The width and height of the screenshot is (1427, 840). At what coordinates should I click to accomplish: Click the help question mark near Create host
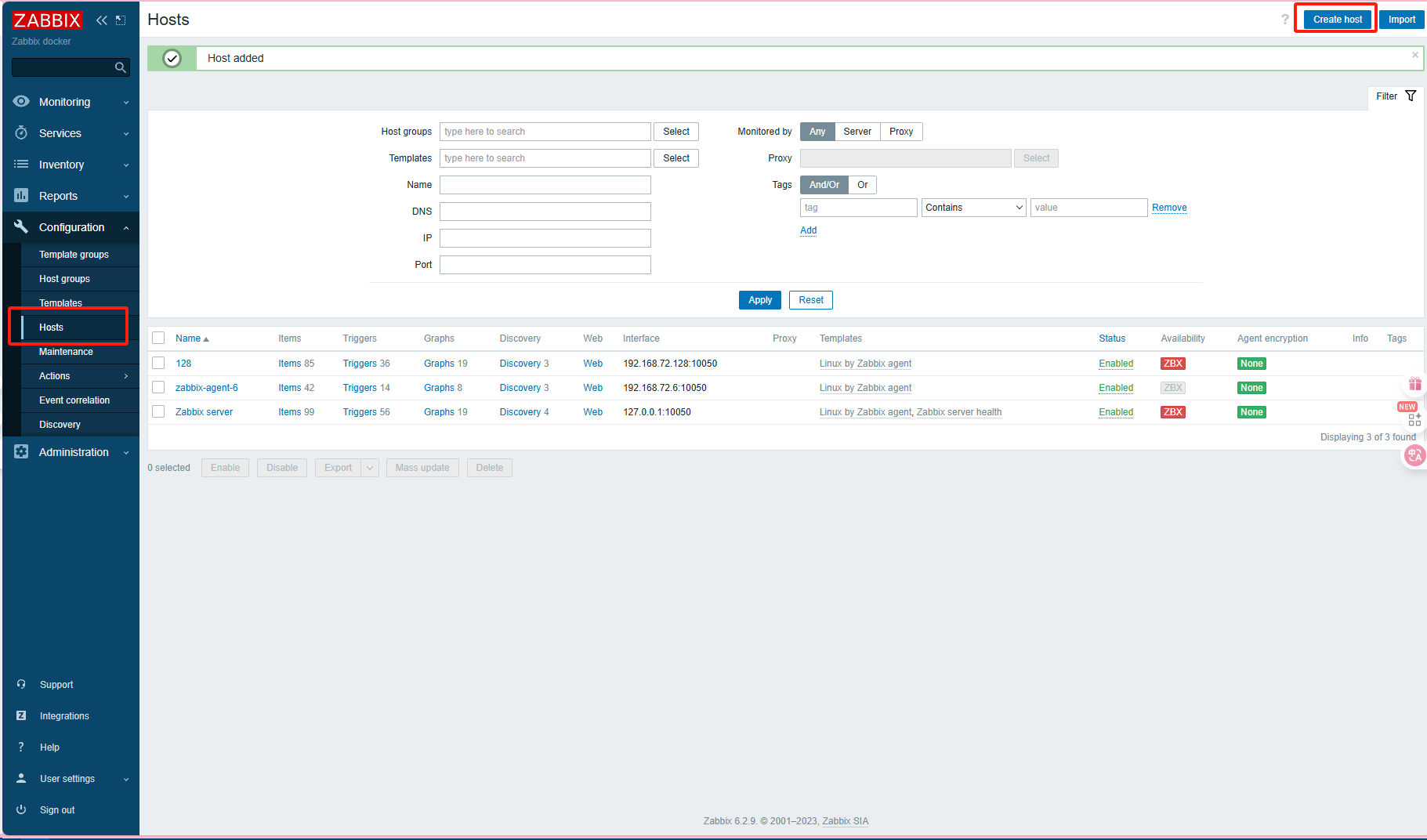[1284, 20]
